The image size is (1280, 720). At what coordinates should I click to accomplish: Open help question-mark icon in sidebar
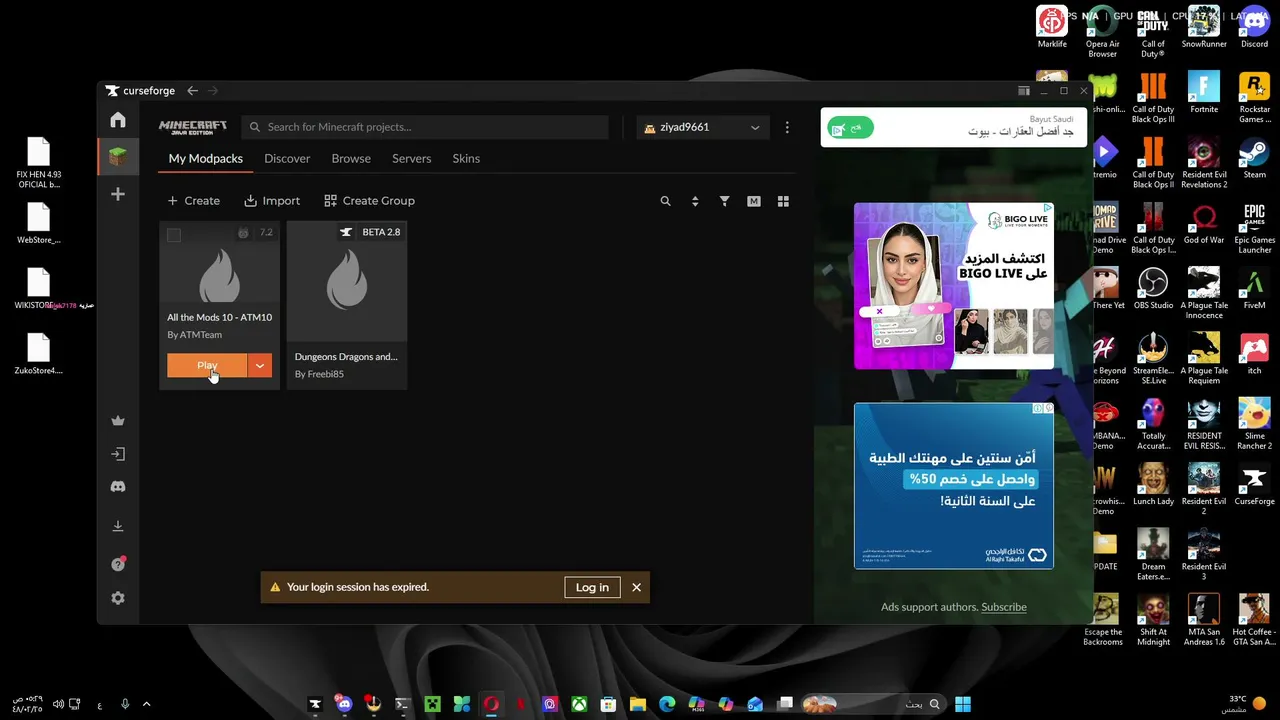pos(118,564)
